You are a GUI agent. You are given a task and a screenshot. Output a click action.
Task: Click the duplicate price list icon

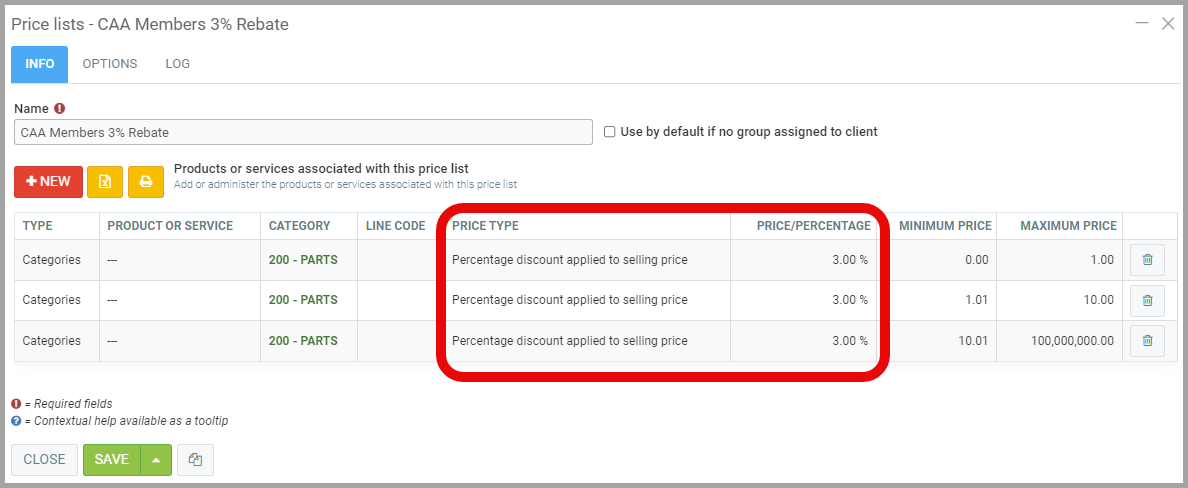tap(195, 460)
